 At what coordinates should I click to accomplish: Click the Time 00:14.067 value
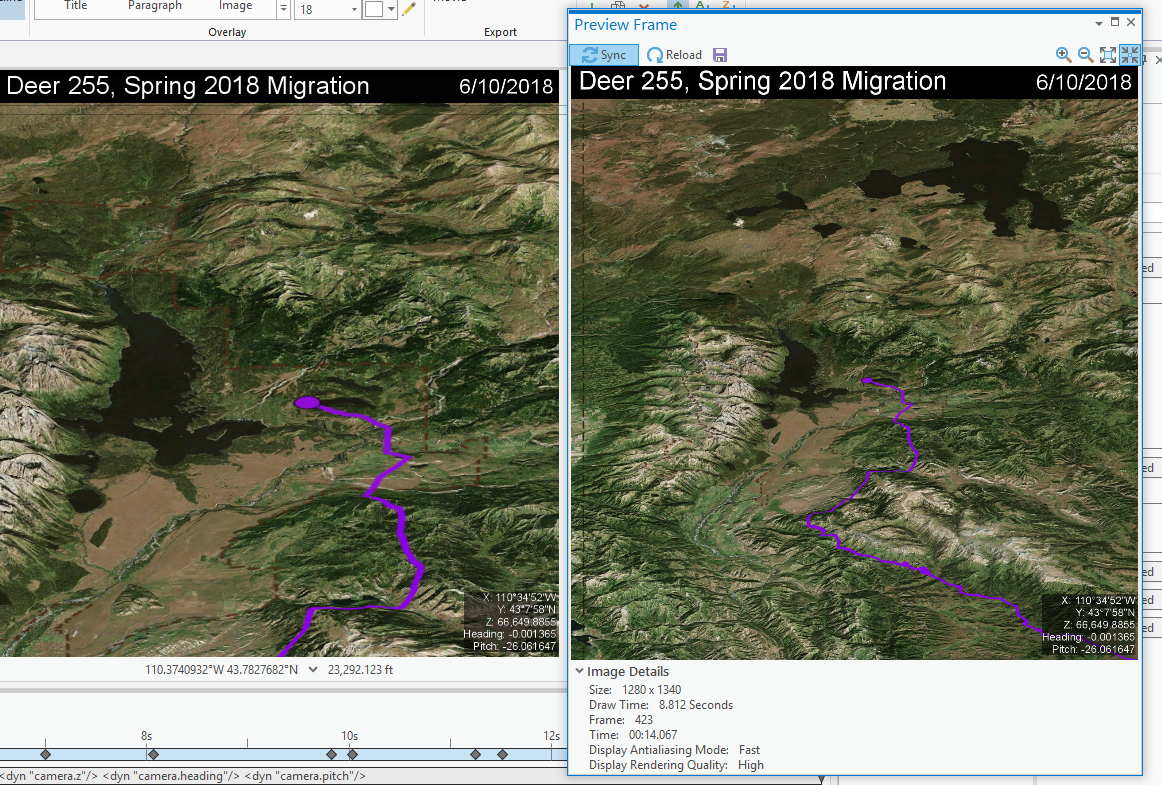pos(653,735)
